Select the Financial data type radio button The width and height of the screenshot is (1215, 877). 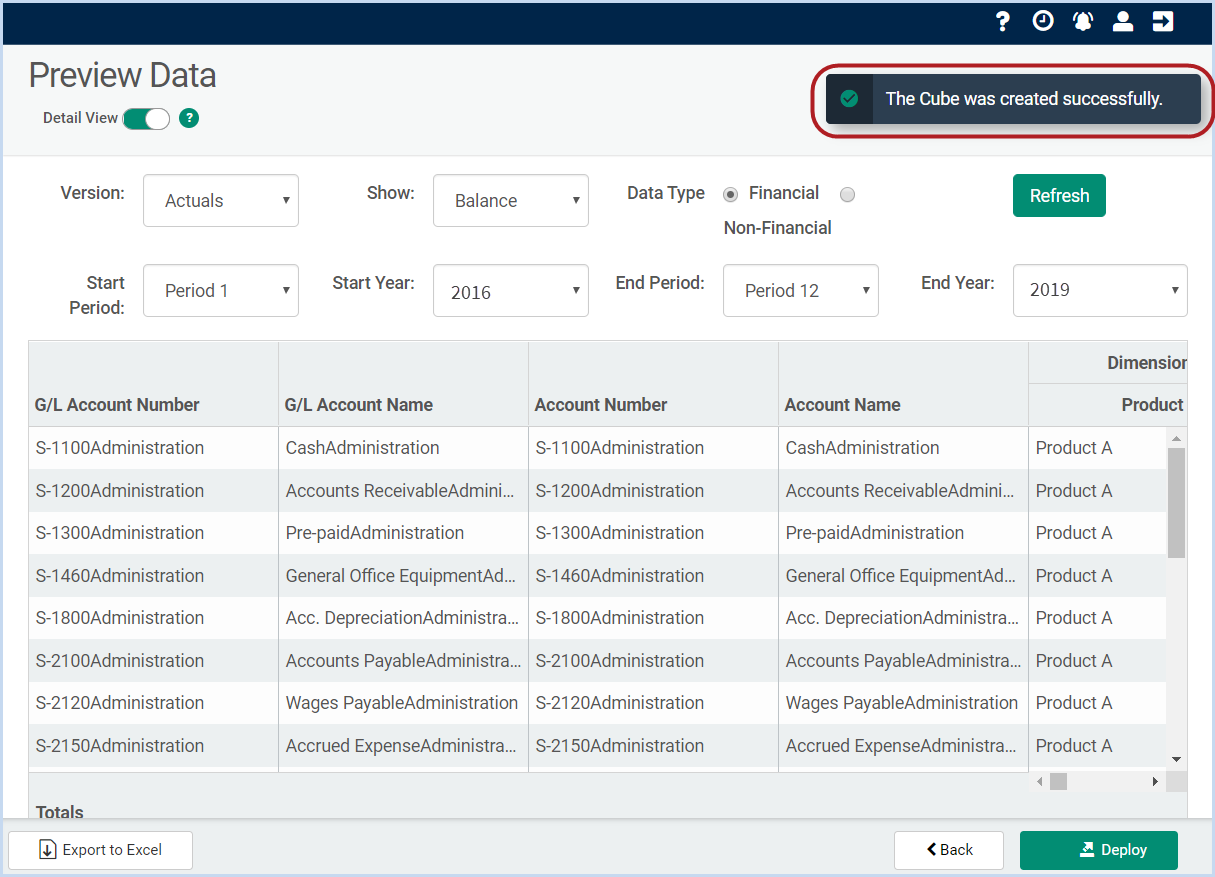(x=731, y=194)
